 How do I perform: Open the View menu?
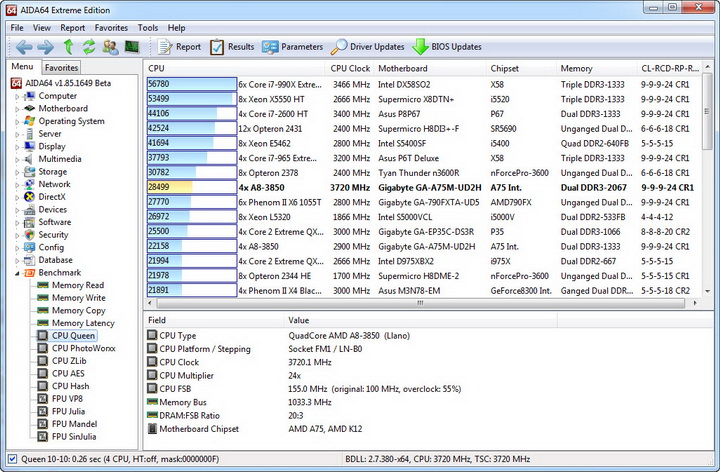[x=41, y=28]
